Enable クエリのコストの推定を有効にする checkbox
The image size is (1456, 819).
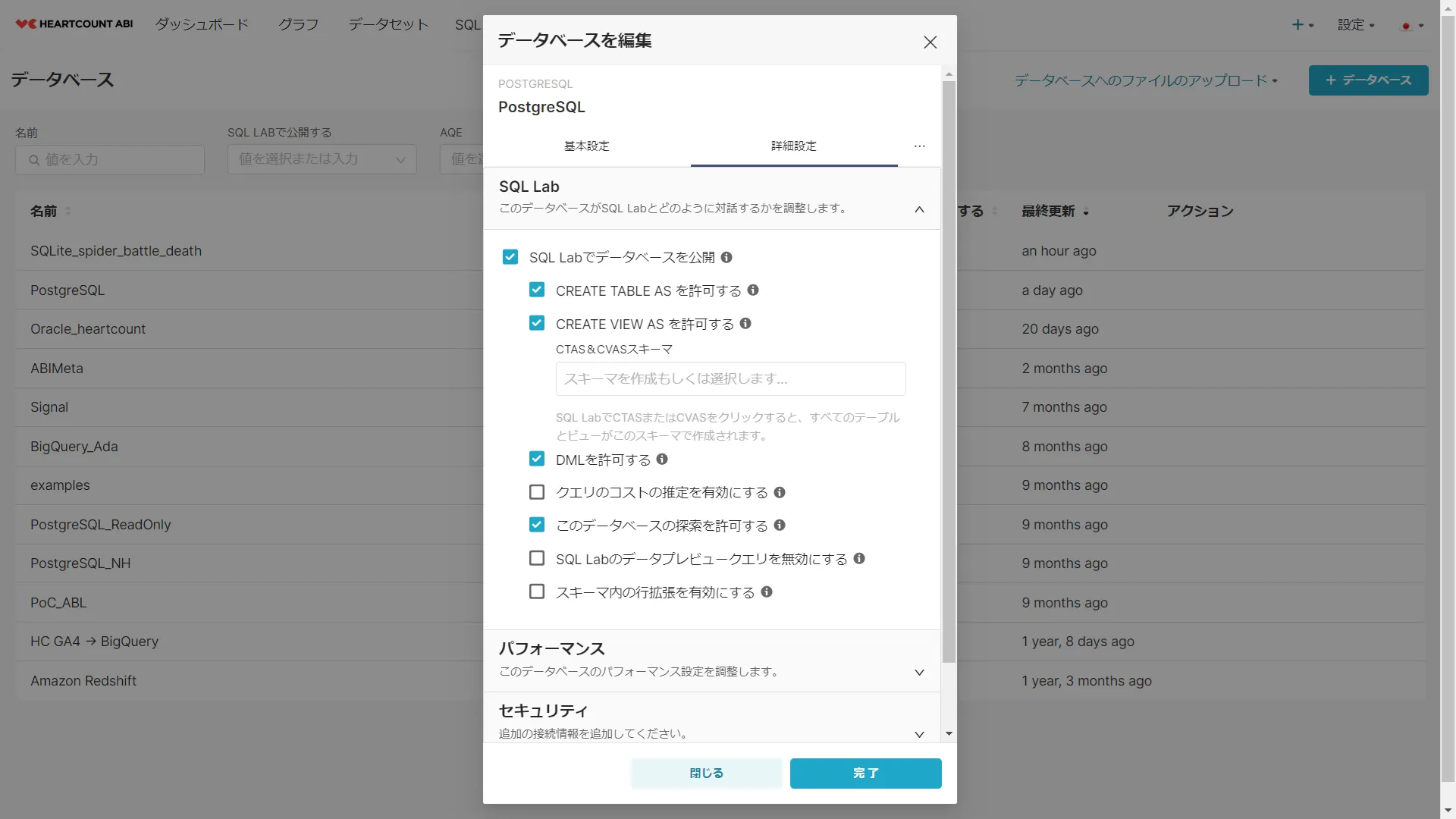[x=537, y=492]
